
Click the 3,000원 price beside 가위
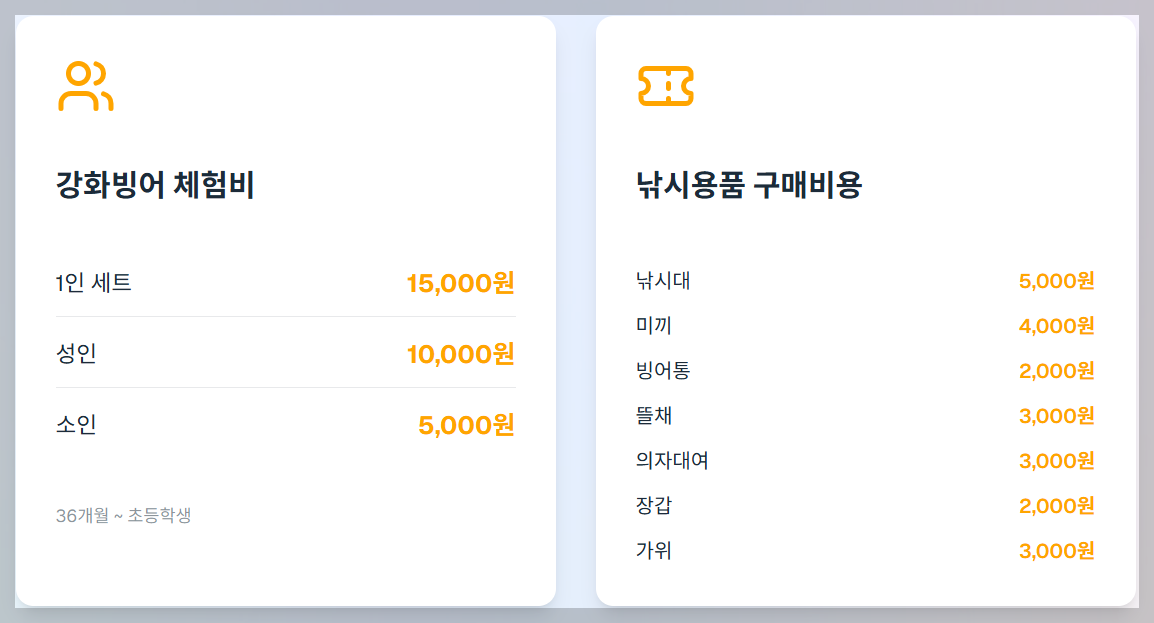[1055, 550]
